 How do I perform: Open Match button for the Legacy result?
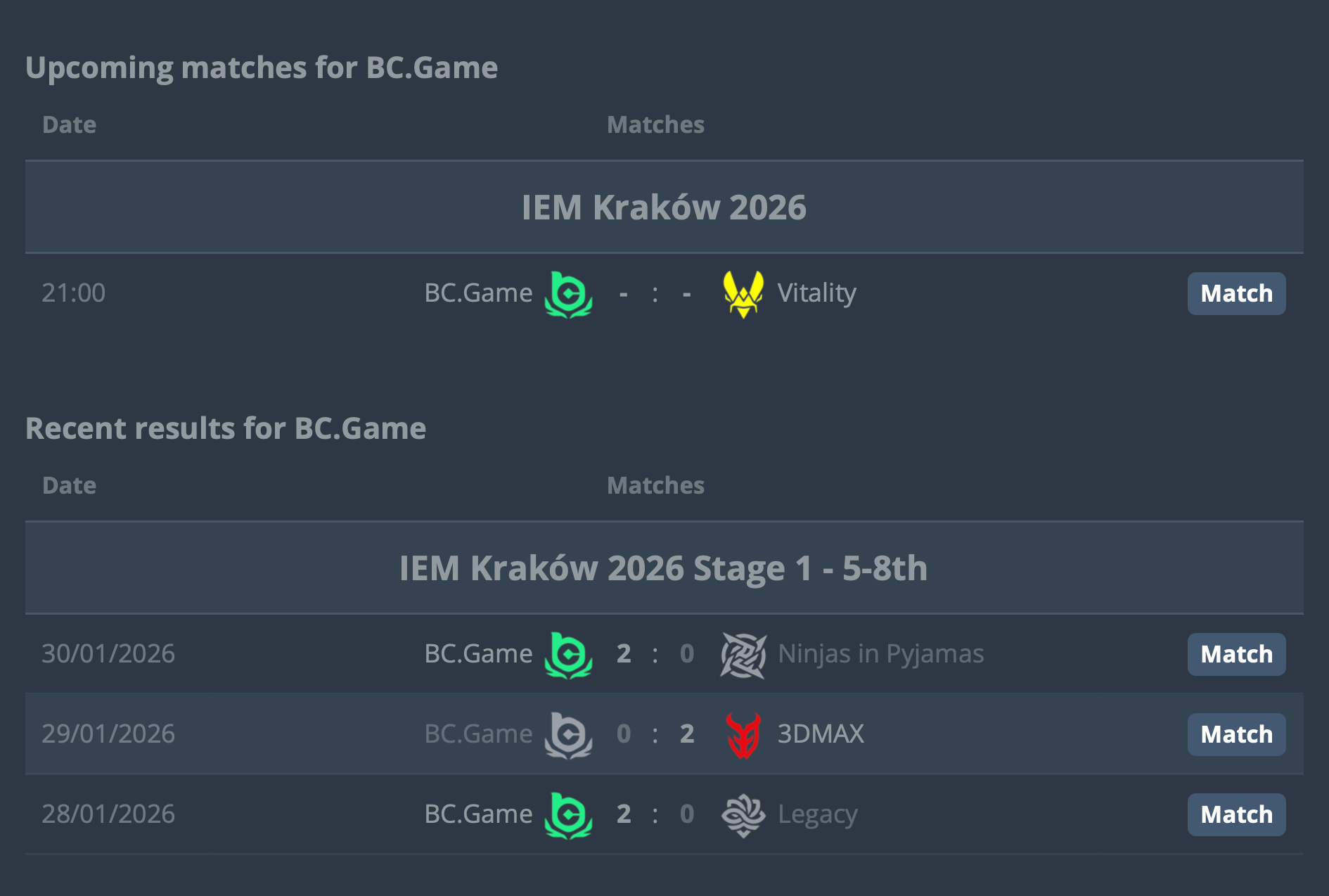point(1236,814)
